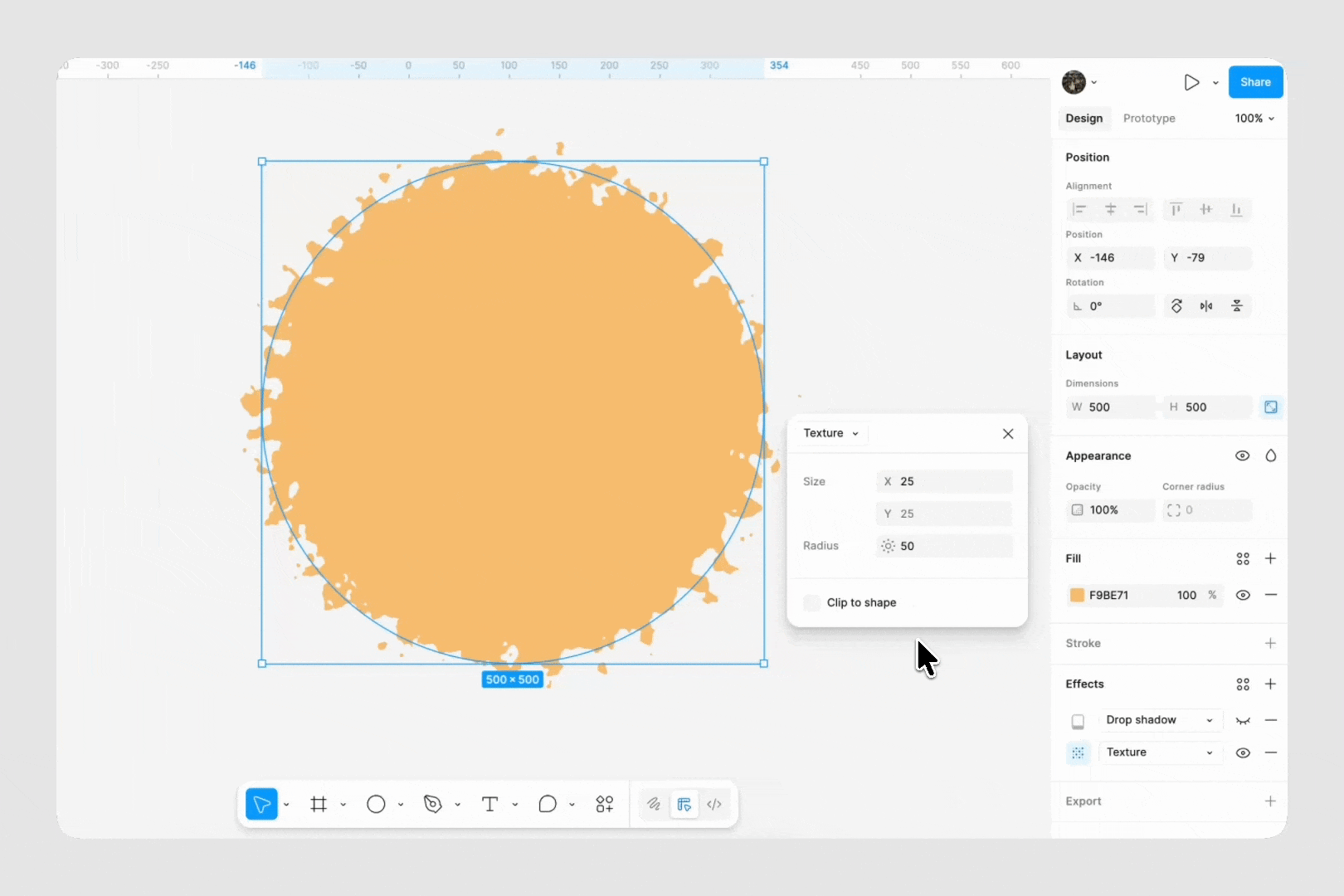Expand shape tool options chevron
The image size is (1344, 896).
(x=401, y=804)
